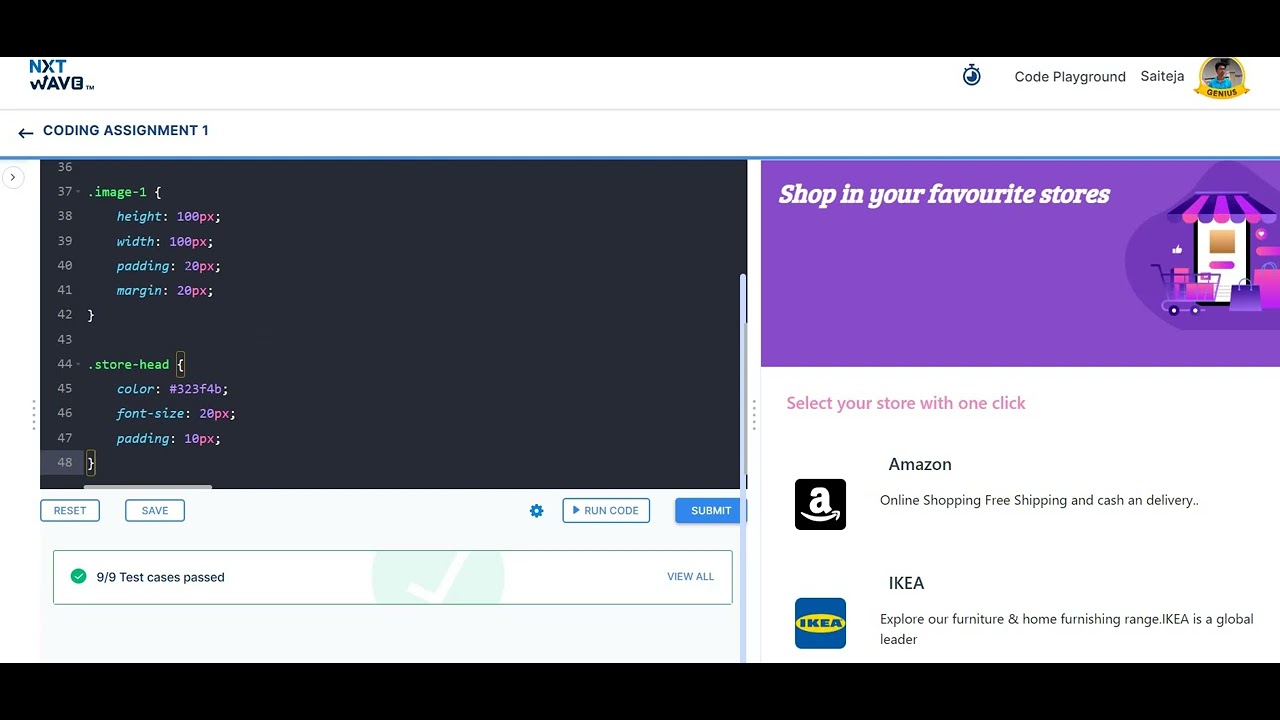This screenshot has height=720, width=1280.
Task: Click the green test passed checkmark icon
Action: point(79,576)
